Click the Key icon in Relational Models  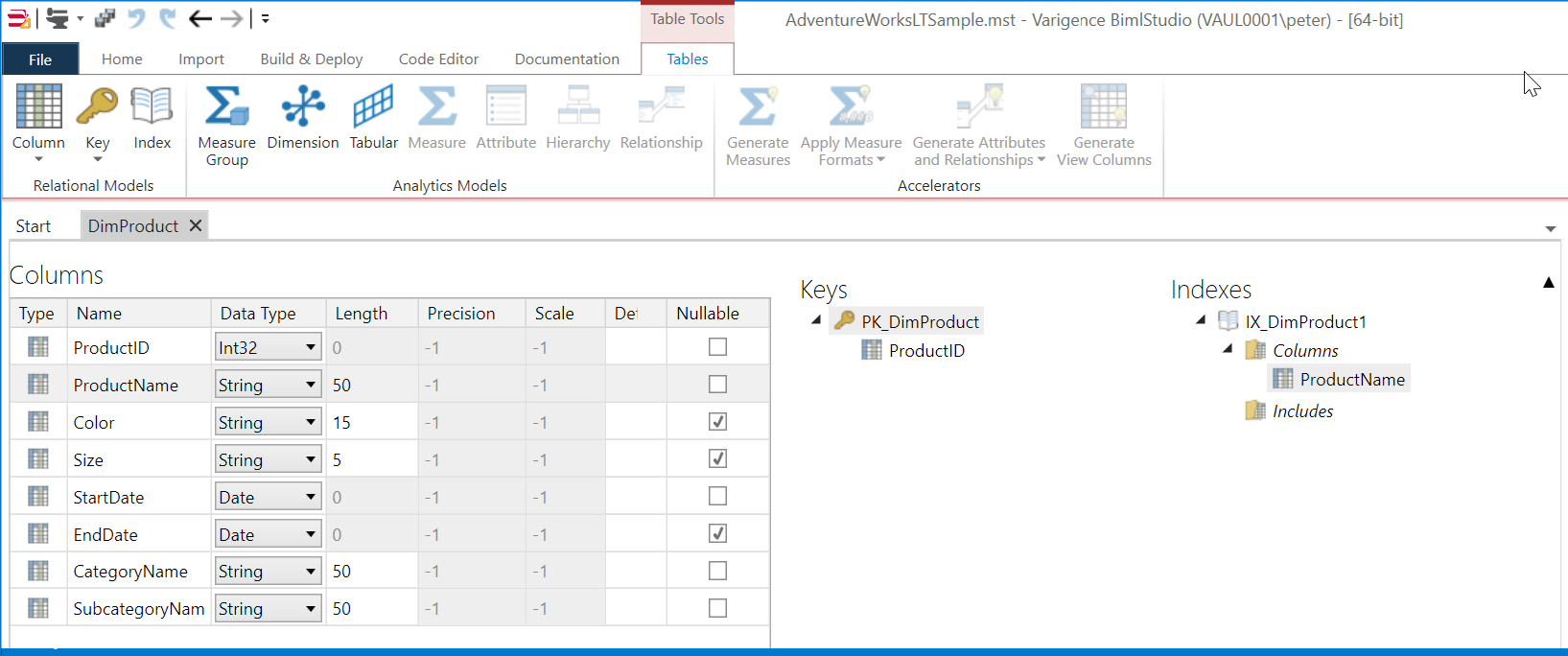pos(97,107)
